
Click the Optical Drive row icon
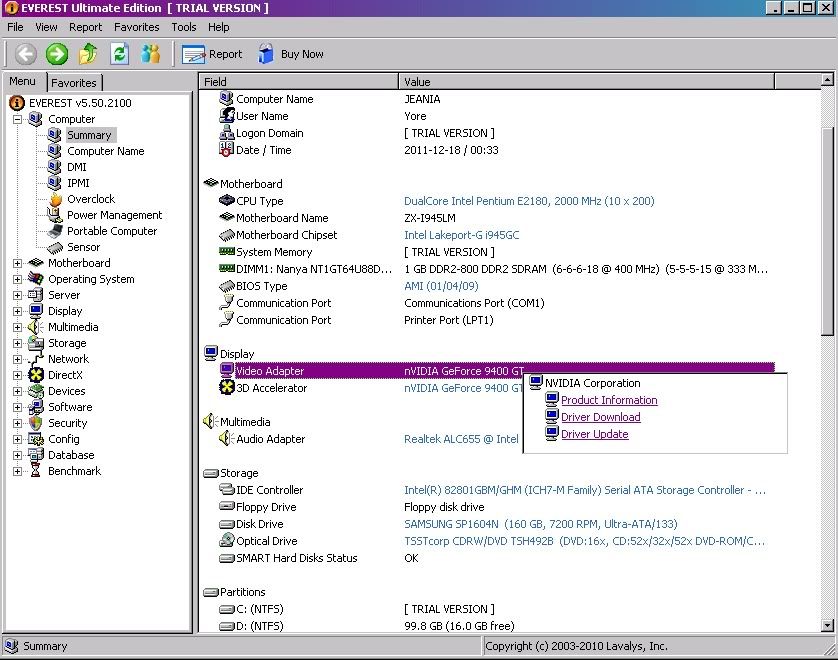pyautogui.click(x=227, y=540)
